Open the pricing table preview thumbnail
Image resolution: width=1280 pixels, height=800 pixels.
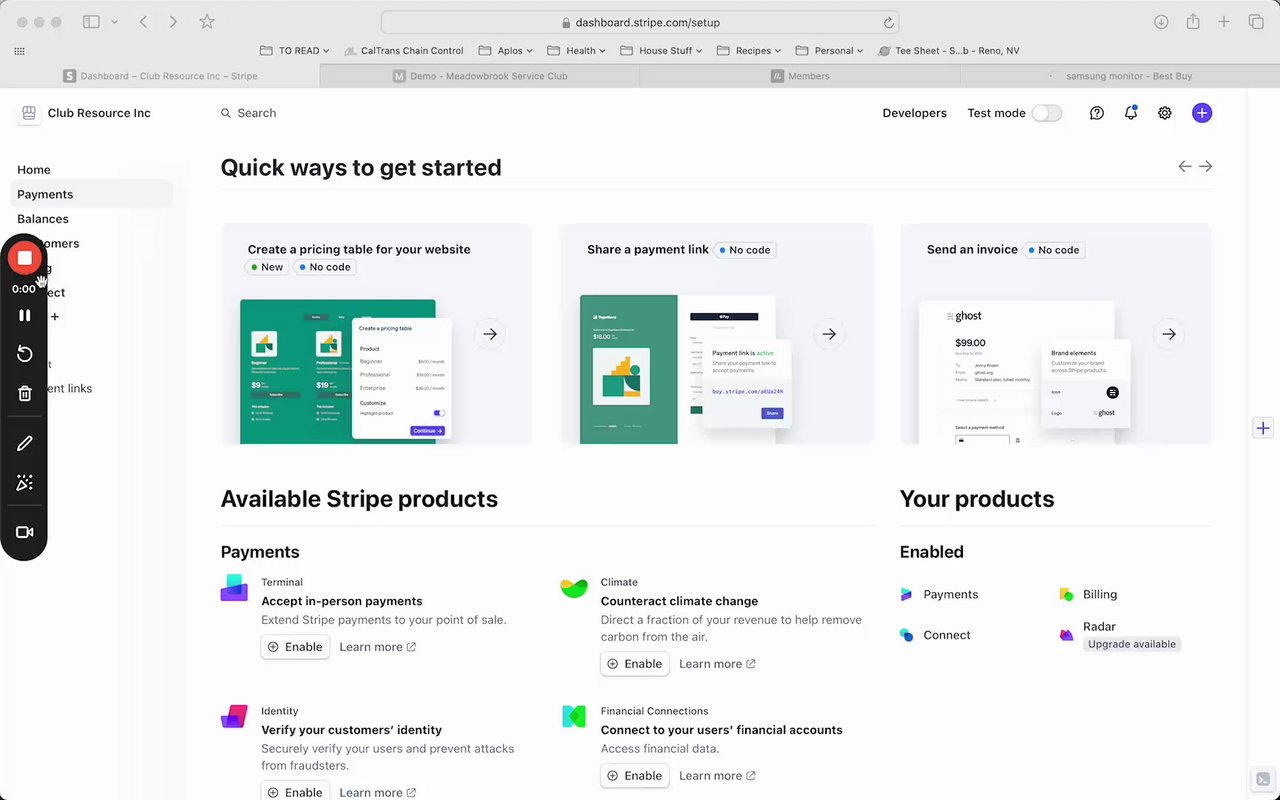point(345,371)
